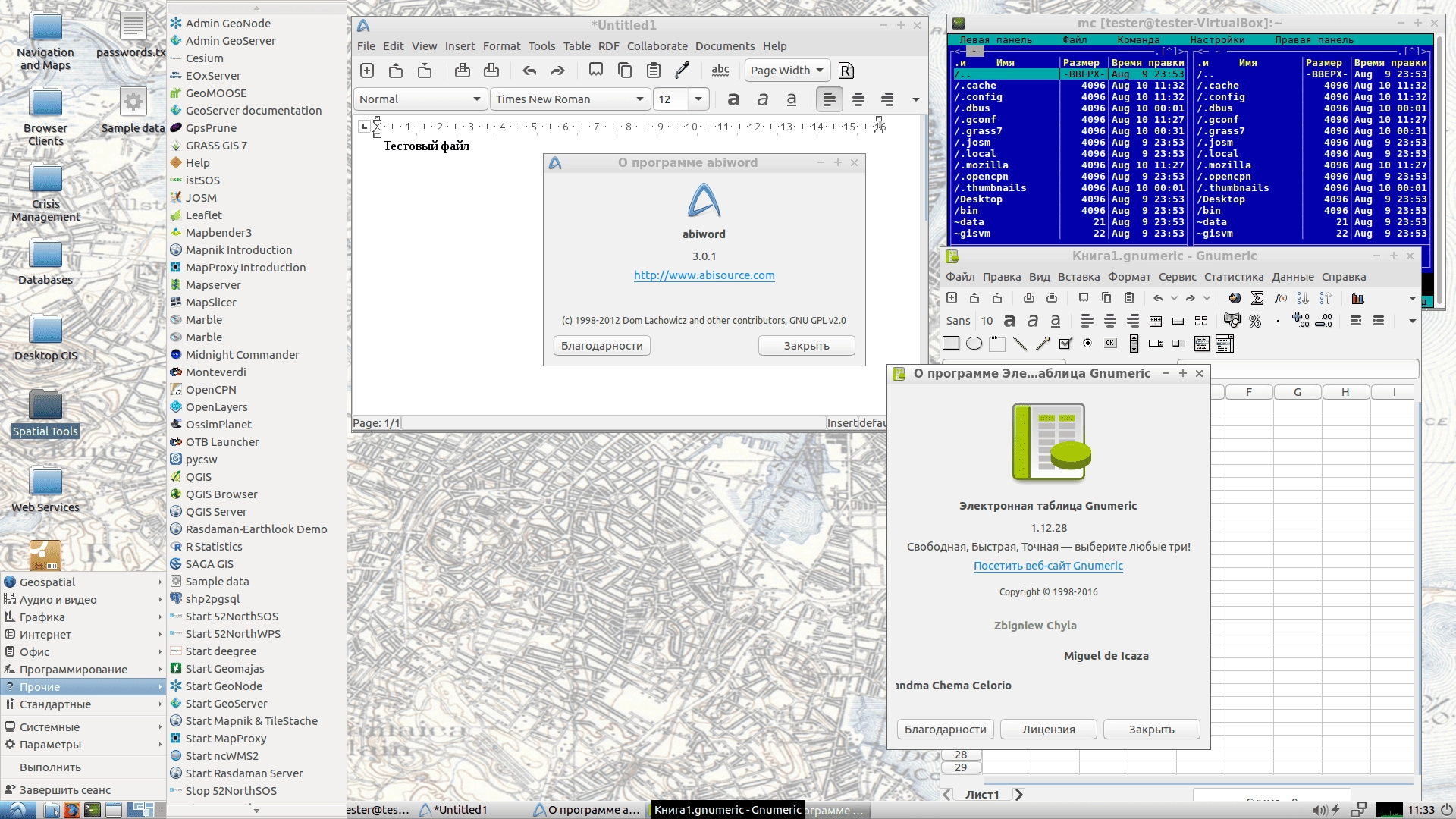Click the Undo arrow in AbiWord toolbar
1456x819 pixels.
529,71
